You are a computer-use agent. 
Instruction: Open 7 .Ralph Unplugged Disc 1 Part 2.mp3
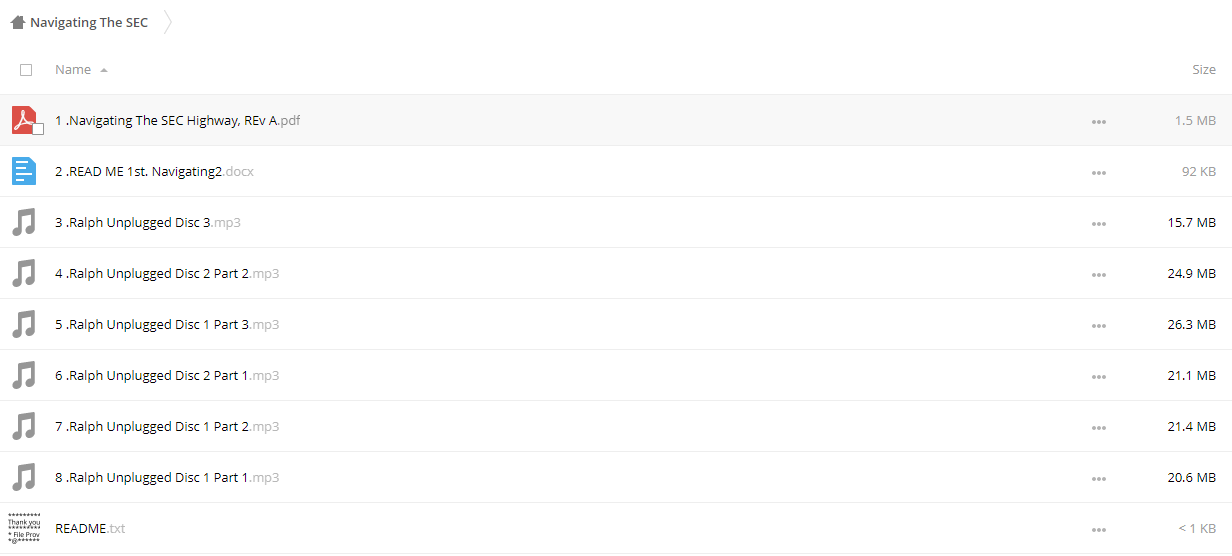(x=167, y=427)
